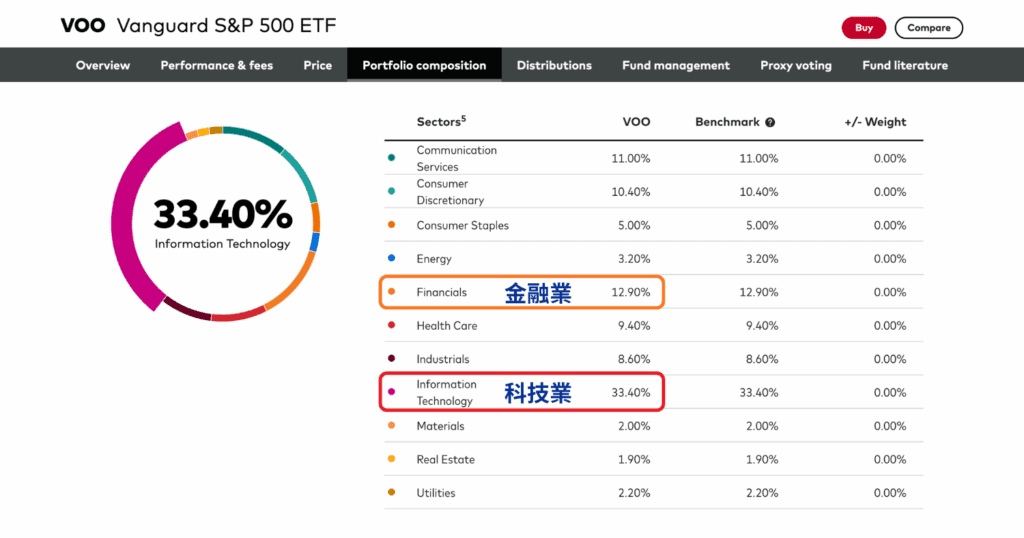Open the Proxy voting tab

[x=796, y=65]
